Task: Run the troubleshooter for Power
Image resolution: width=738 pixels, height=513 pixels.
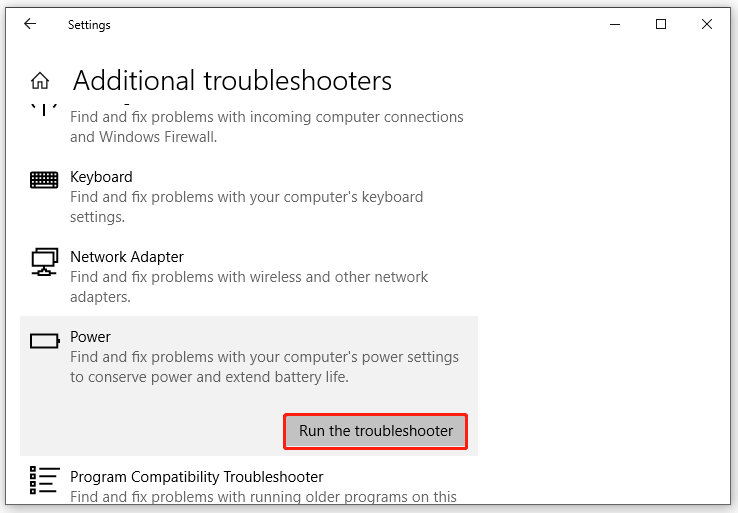Action: 375,431
